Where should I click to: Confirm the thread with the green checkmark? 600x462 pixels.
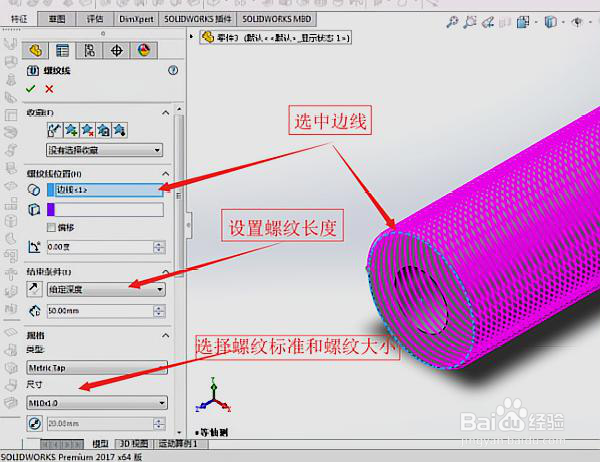tap(31, 89)
